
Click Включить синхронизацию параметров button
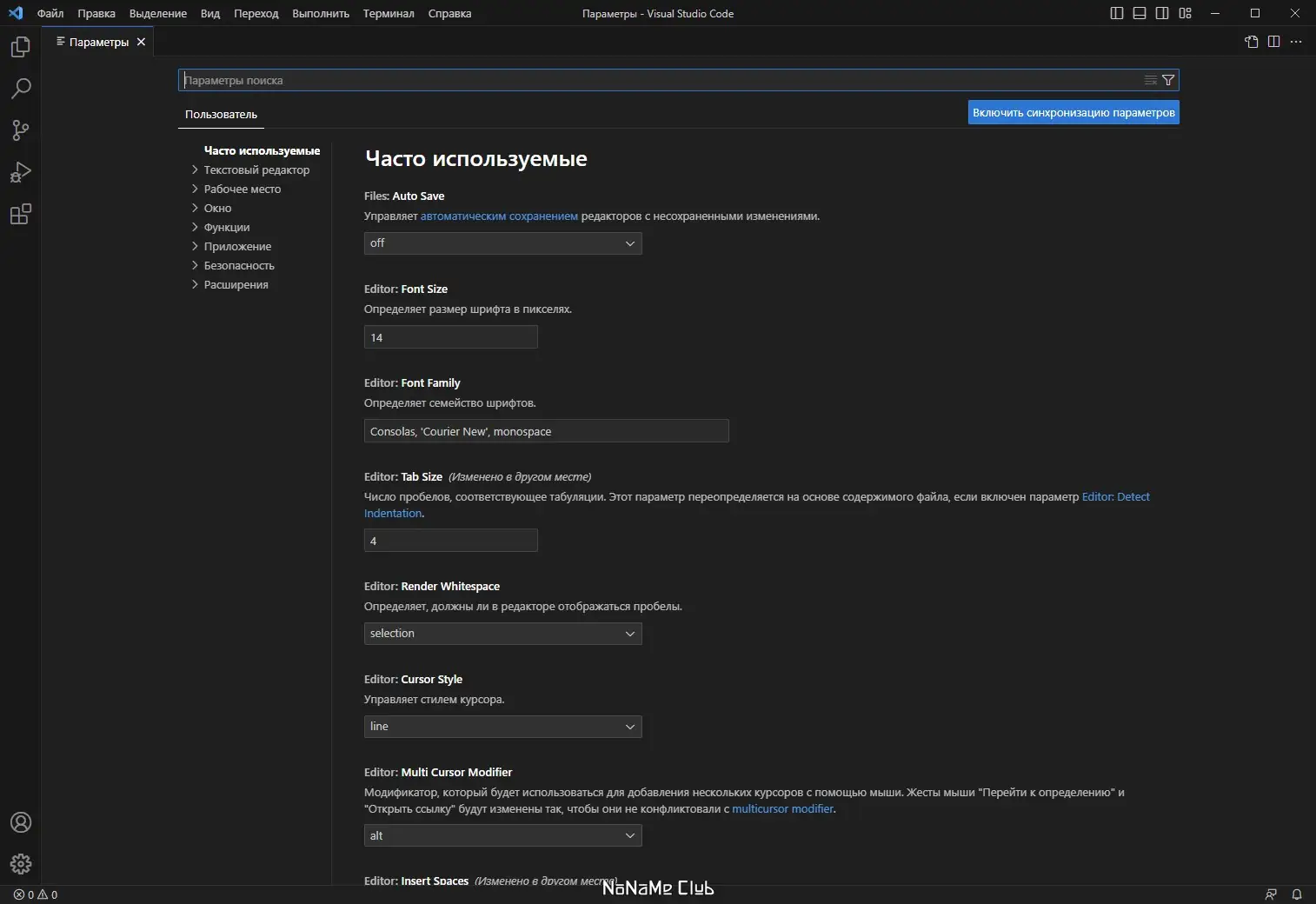point(1073,112)
